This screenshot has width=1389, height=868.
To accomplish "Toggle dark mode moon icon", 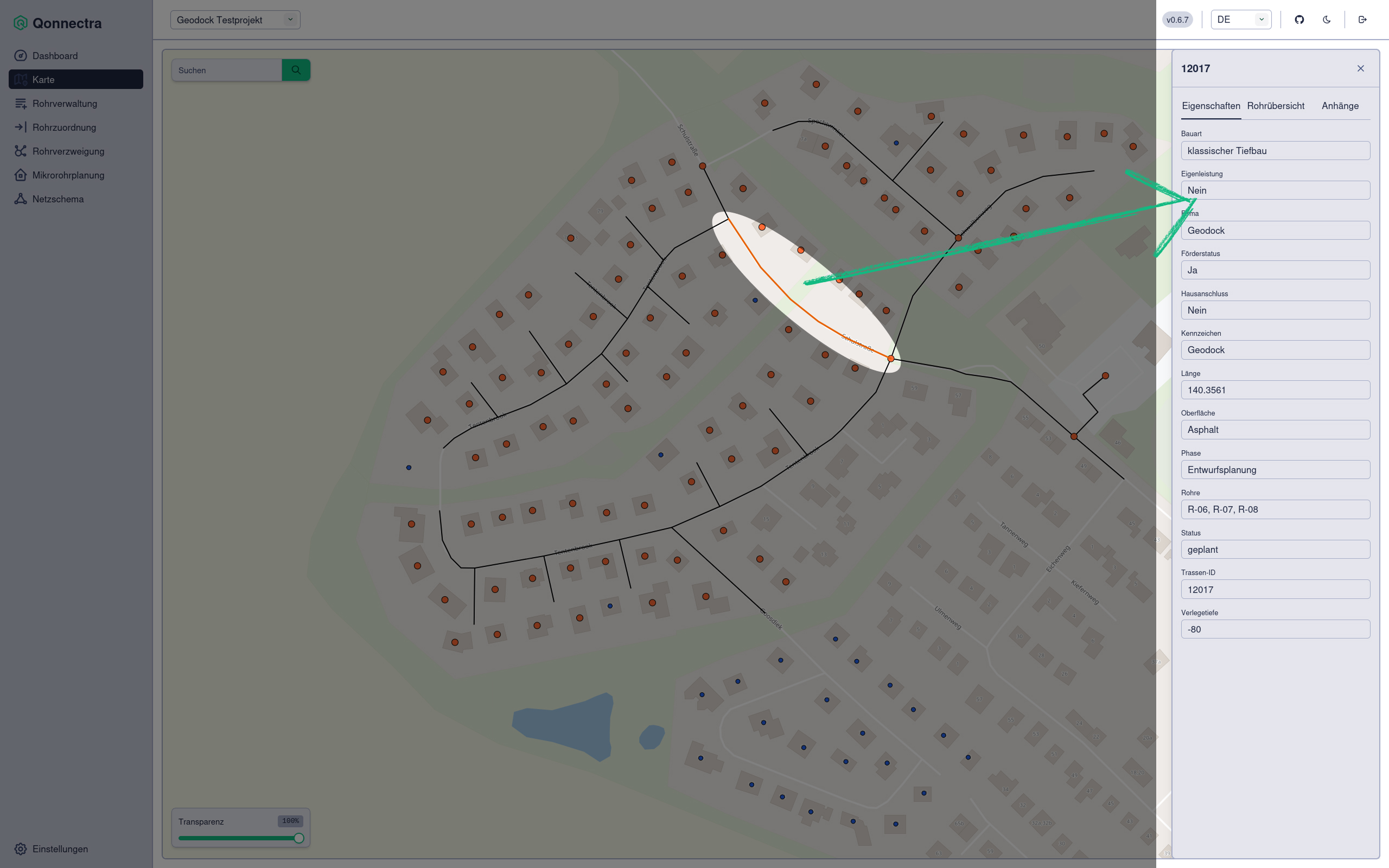I will [x=1327, y=20].
